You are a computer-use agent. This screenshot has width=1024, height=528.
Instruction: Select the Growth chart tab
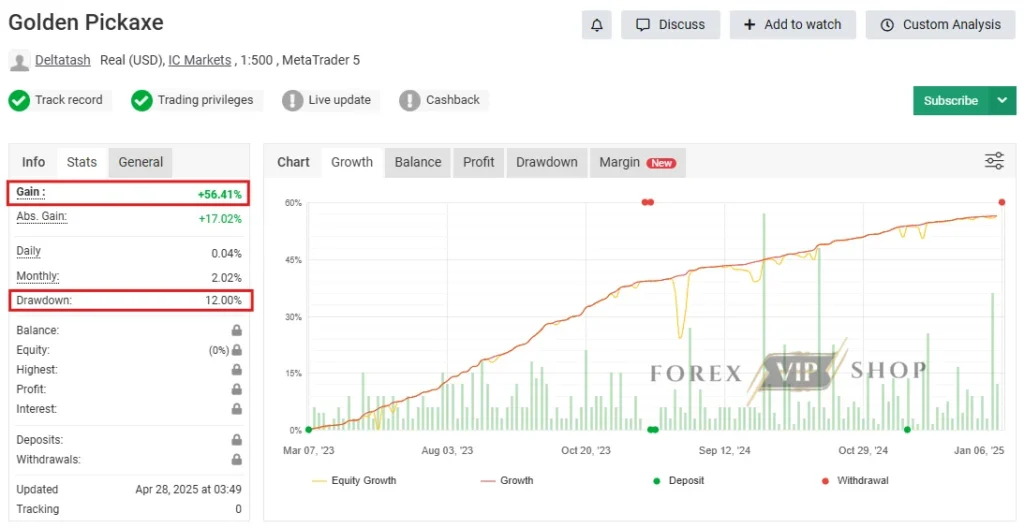(352, 162)
